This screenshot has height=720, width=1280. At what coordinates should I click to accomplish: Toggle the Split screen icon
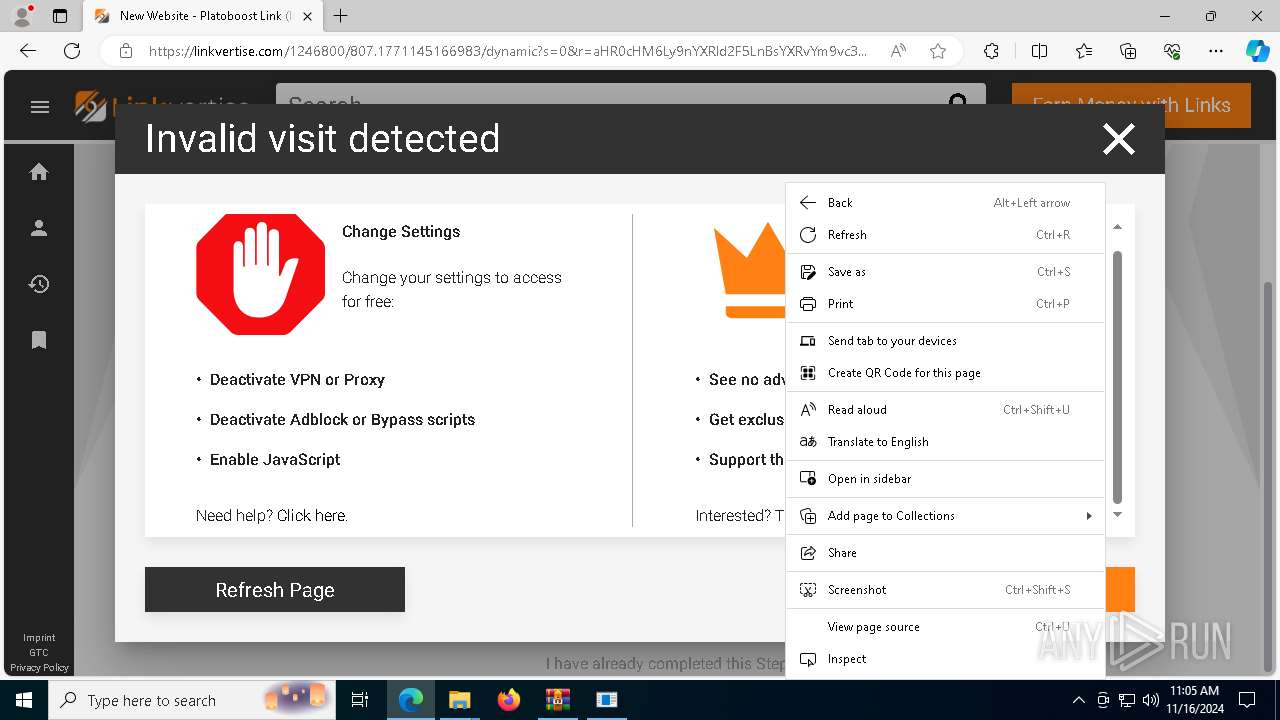pyautogui.click(x=1039, y=51)
